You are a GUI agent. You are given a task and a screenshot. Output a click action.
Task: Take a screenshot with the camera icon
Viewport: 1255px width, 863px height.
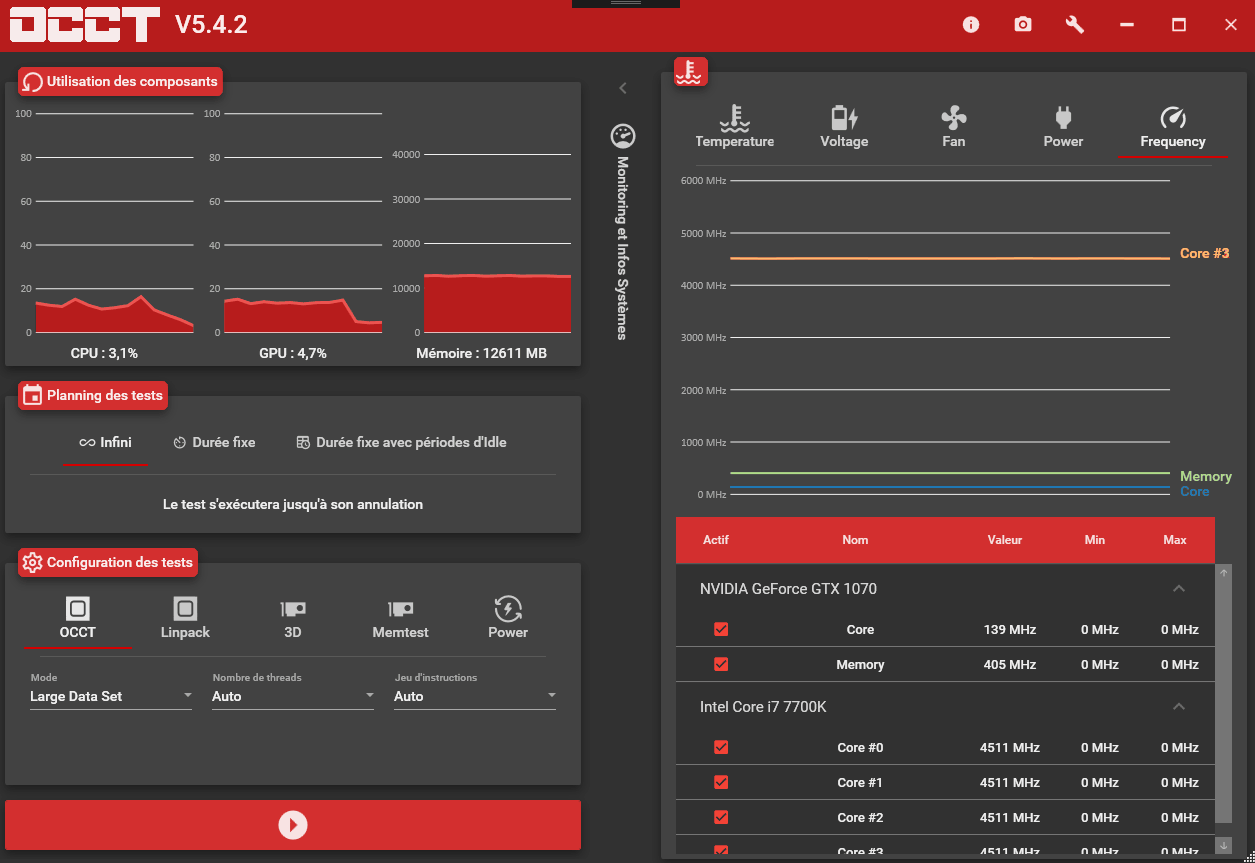tap(1022, 24)
